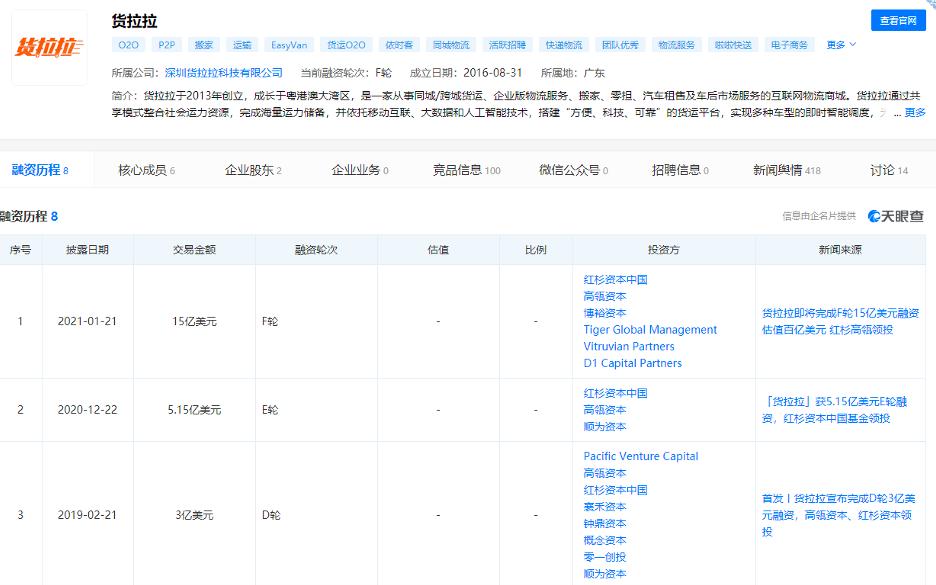The height and width of the screenshot is (585, 936).
Task: Open Tiger Global Management investor link
Action: point(650,330)
